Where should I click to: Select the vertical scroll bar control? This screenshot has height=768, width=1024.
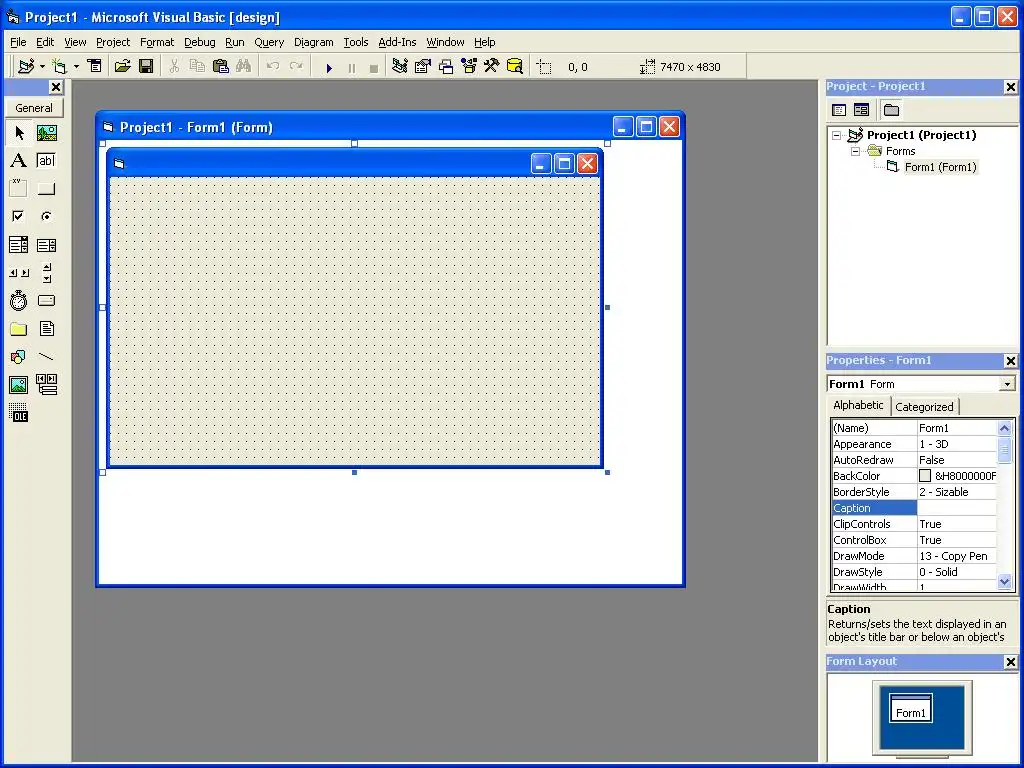[46, 273]
